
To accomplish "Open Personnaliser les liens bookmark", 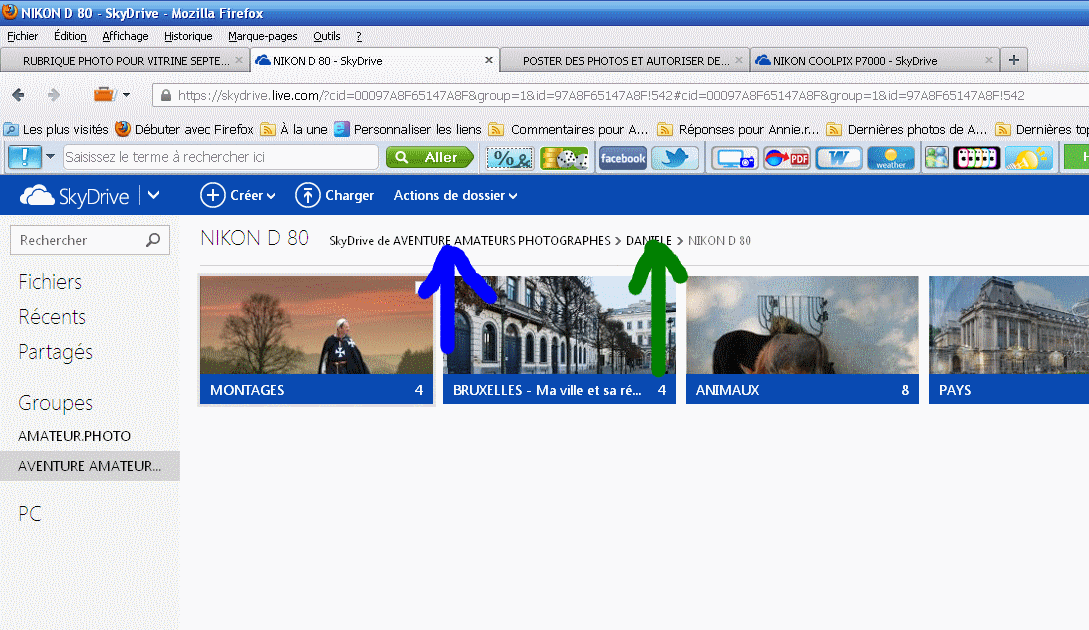I will [x=408, y=129].
